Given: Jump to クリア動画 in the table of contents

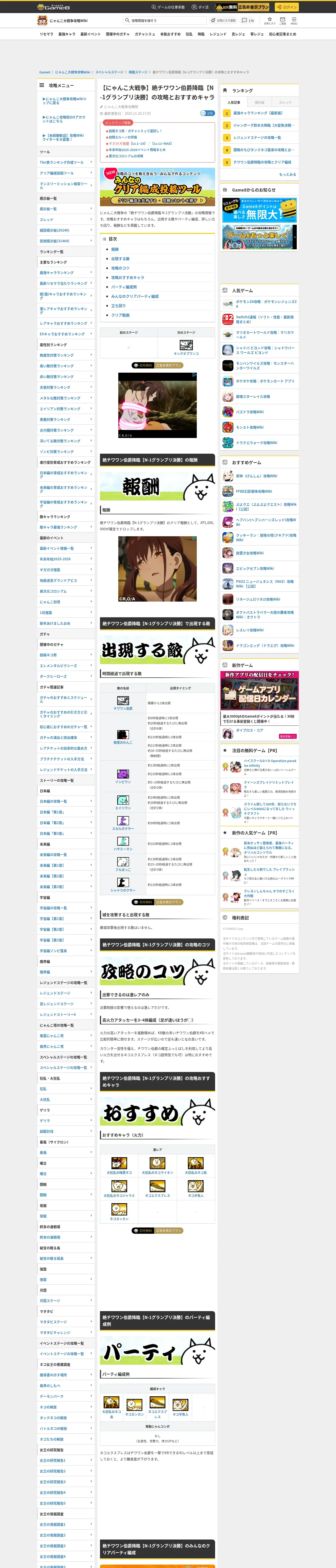Looking at the screenshot, I should coord(120,315).
